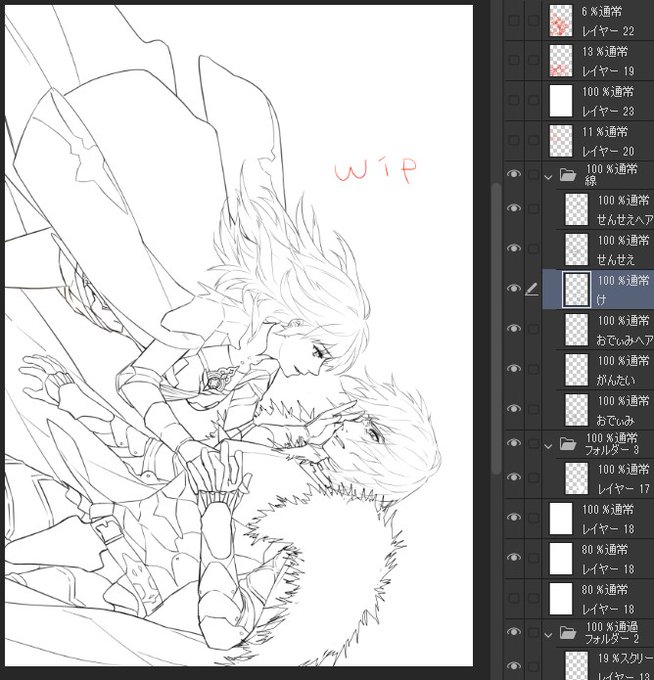Show hidden layer レイヤー 20
The width and height of the screenshot is (654, 680).
514,140
